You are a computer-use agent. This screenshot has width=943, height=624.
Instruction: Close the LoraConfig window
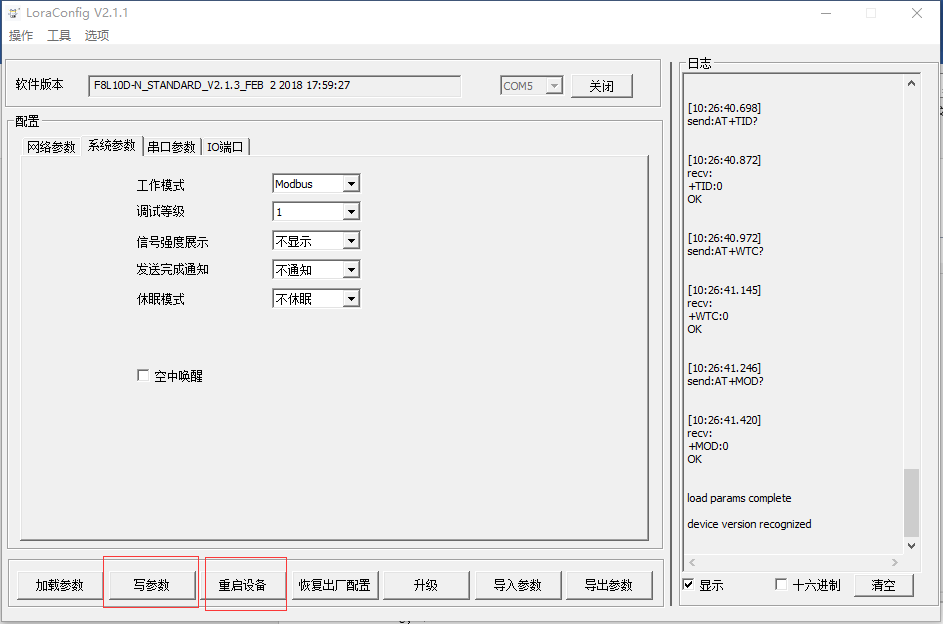click(917, 13)
